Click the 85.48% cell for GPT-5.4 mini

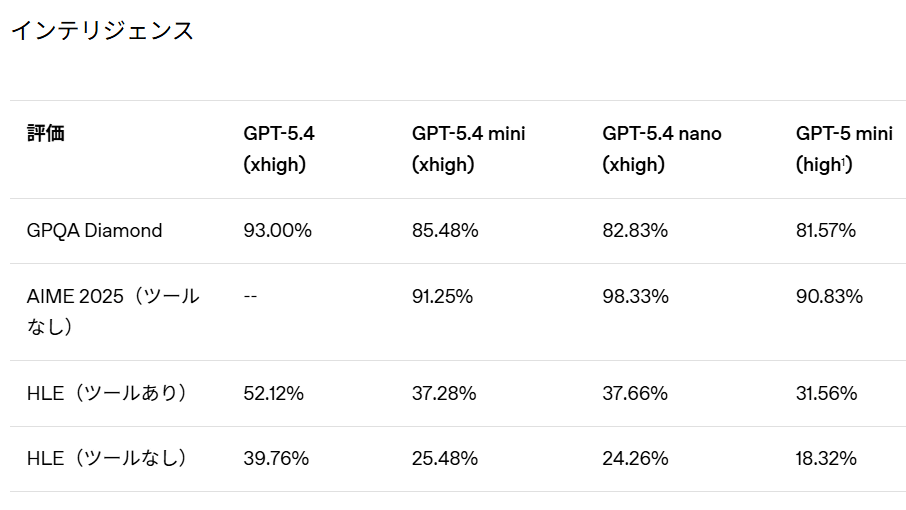[445, 231]
